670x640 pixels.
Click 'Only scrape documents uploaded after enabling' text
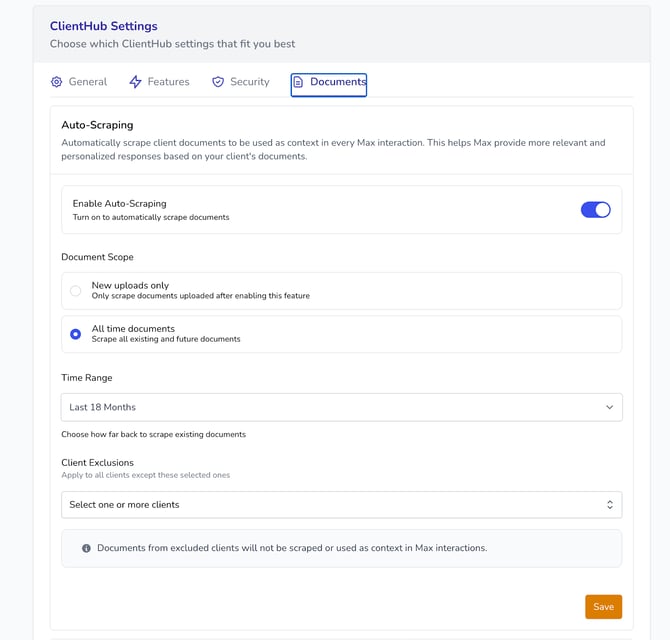pos(200,296)
